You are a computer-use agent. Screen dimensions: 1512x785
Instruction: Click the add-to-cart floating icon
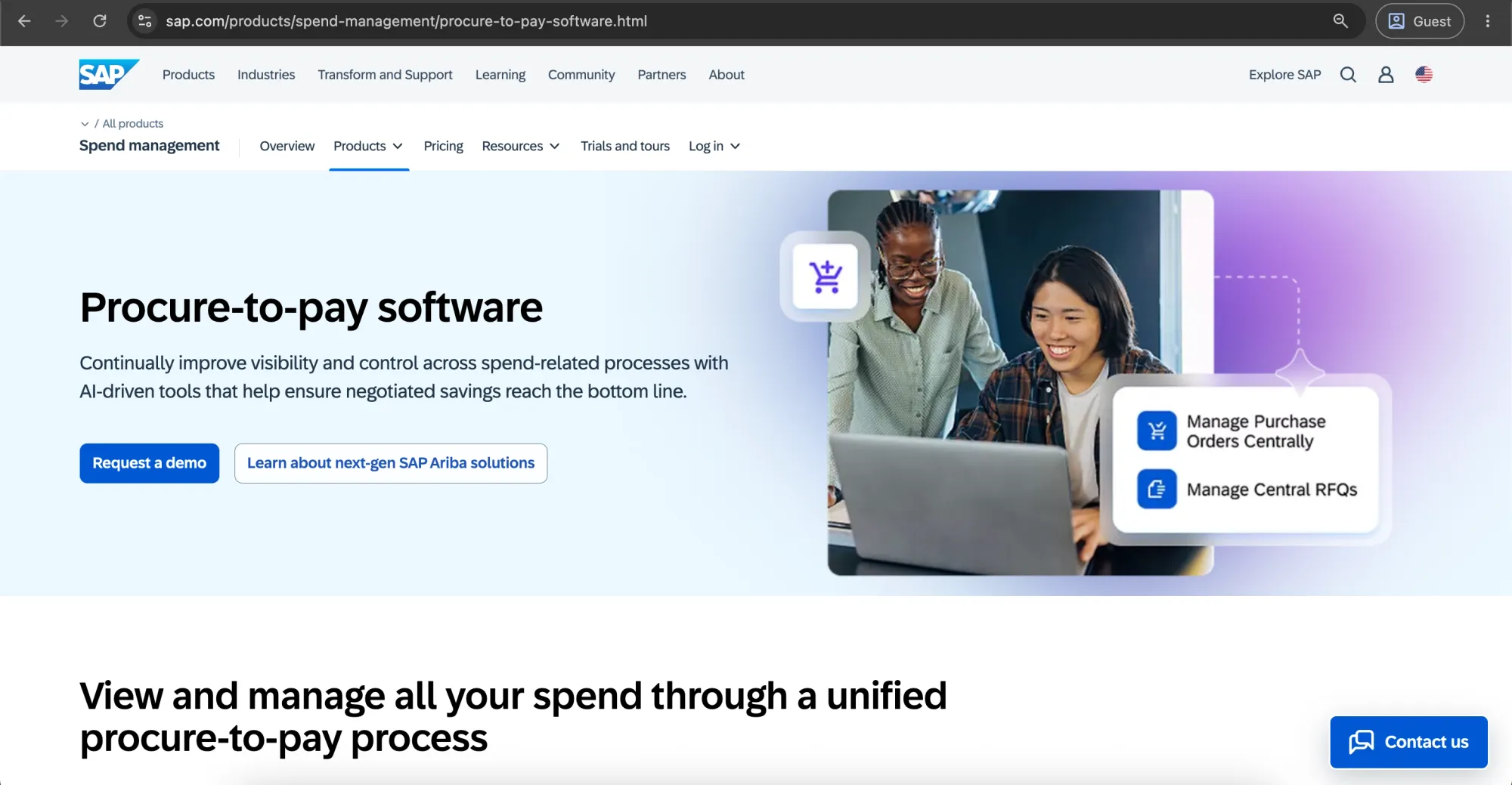pyautogui.click(x=825, y=277)
